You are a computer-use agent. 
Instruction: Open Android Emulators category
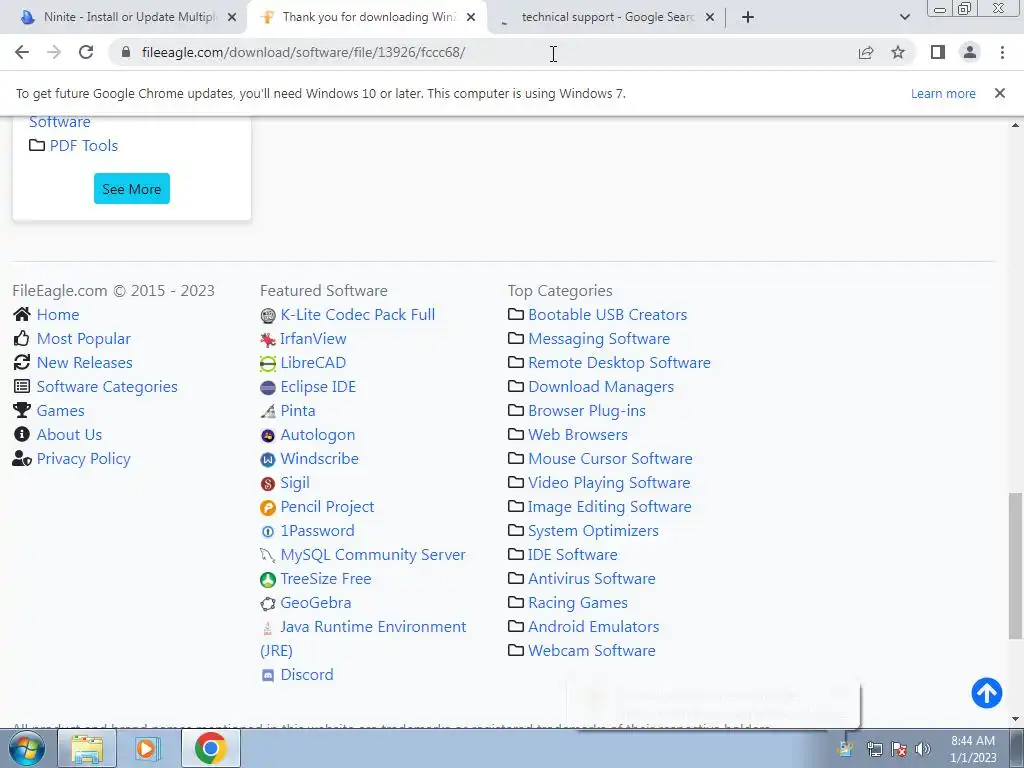(x=594, y=626)
